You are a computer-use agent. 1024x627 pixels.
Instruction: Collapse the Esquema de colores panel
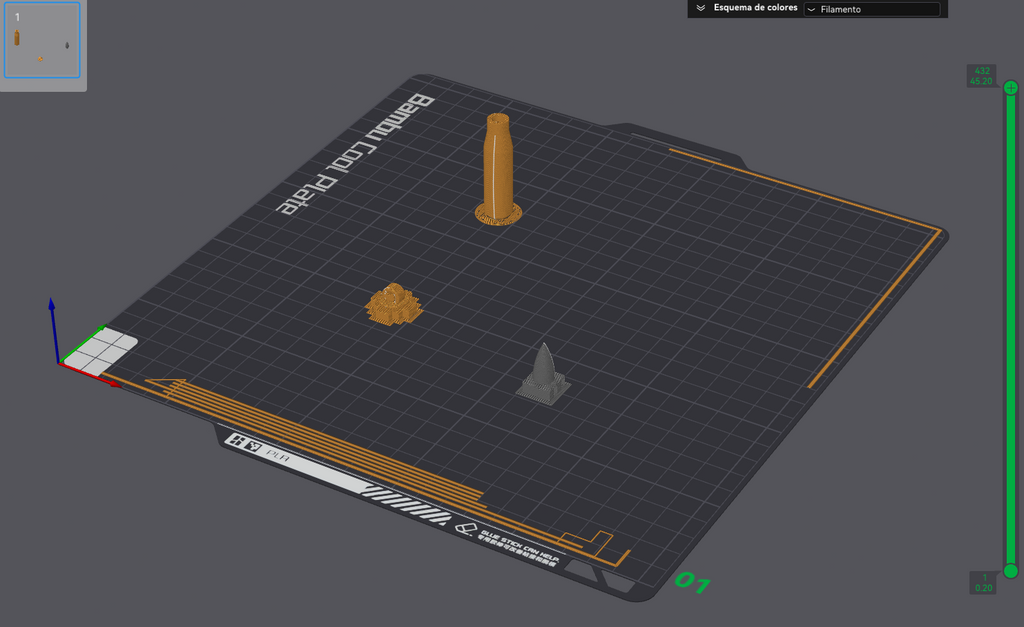tap(701, 8)
